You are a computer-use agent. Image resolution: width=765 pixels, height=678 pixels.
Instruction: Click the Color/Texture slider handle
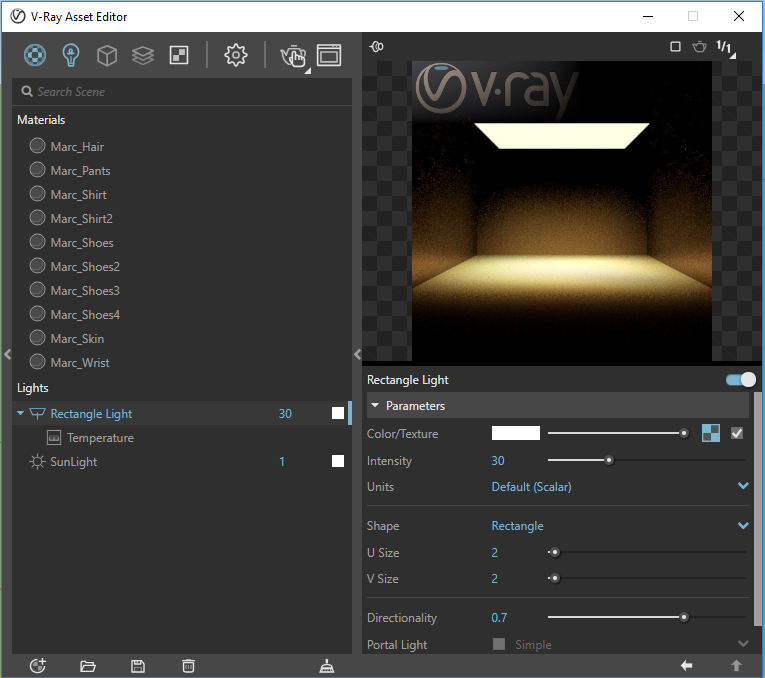click(x=684, y=433)
